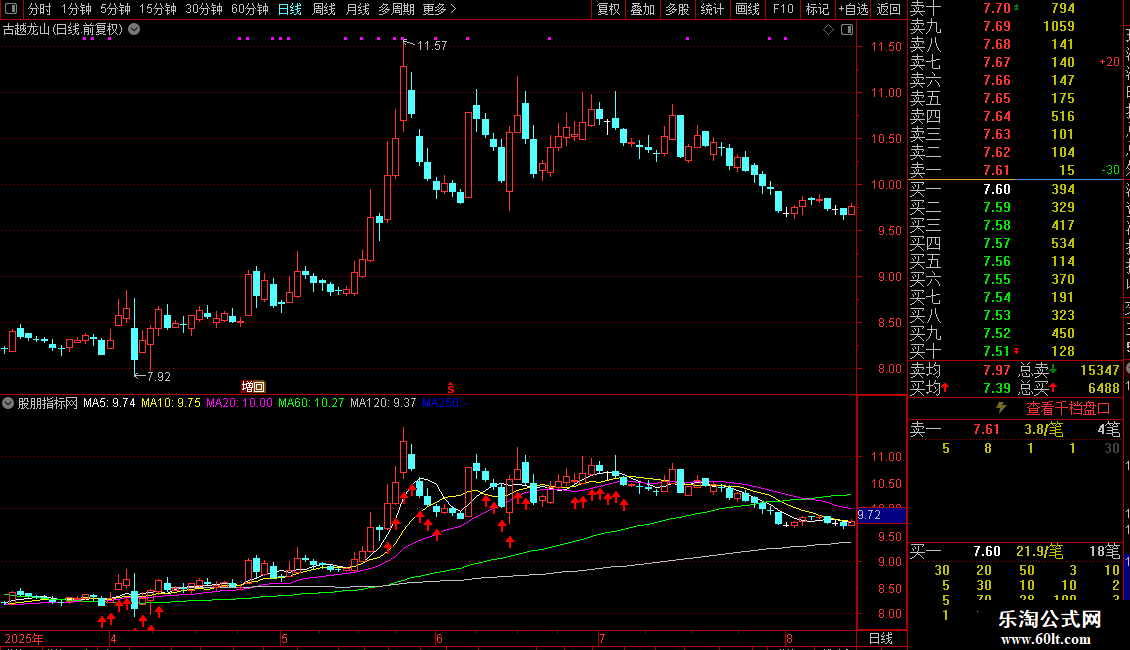
Task: Click the 卖四 volume 516
Action: click(1063, 116)
